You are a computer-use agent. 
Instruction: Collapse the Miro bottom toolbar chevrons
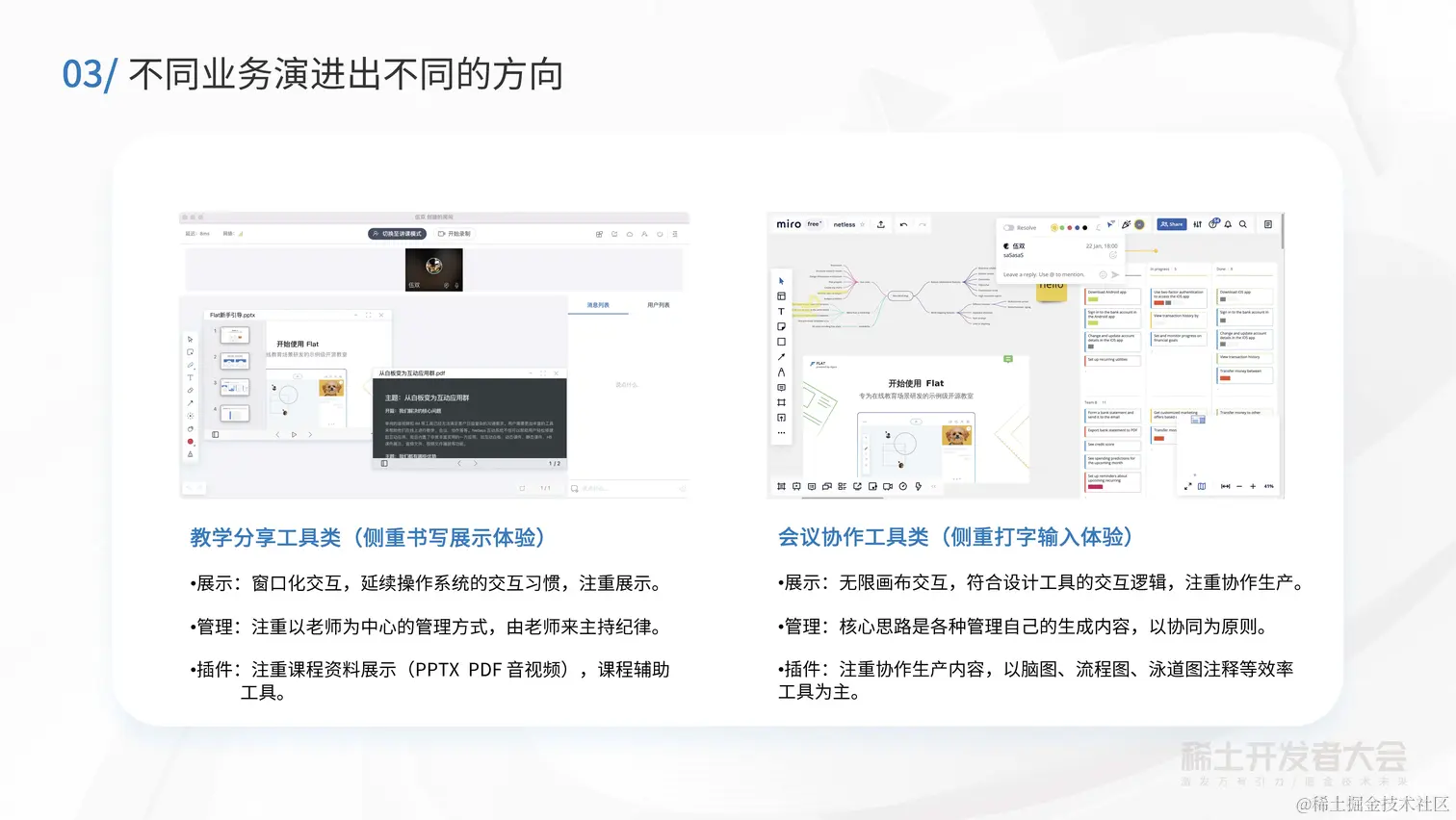coord(933,486)
